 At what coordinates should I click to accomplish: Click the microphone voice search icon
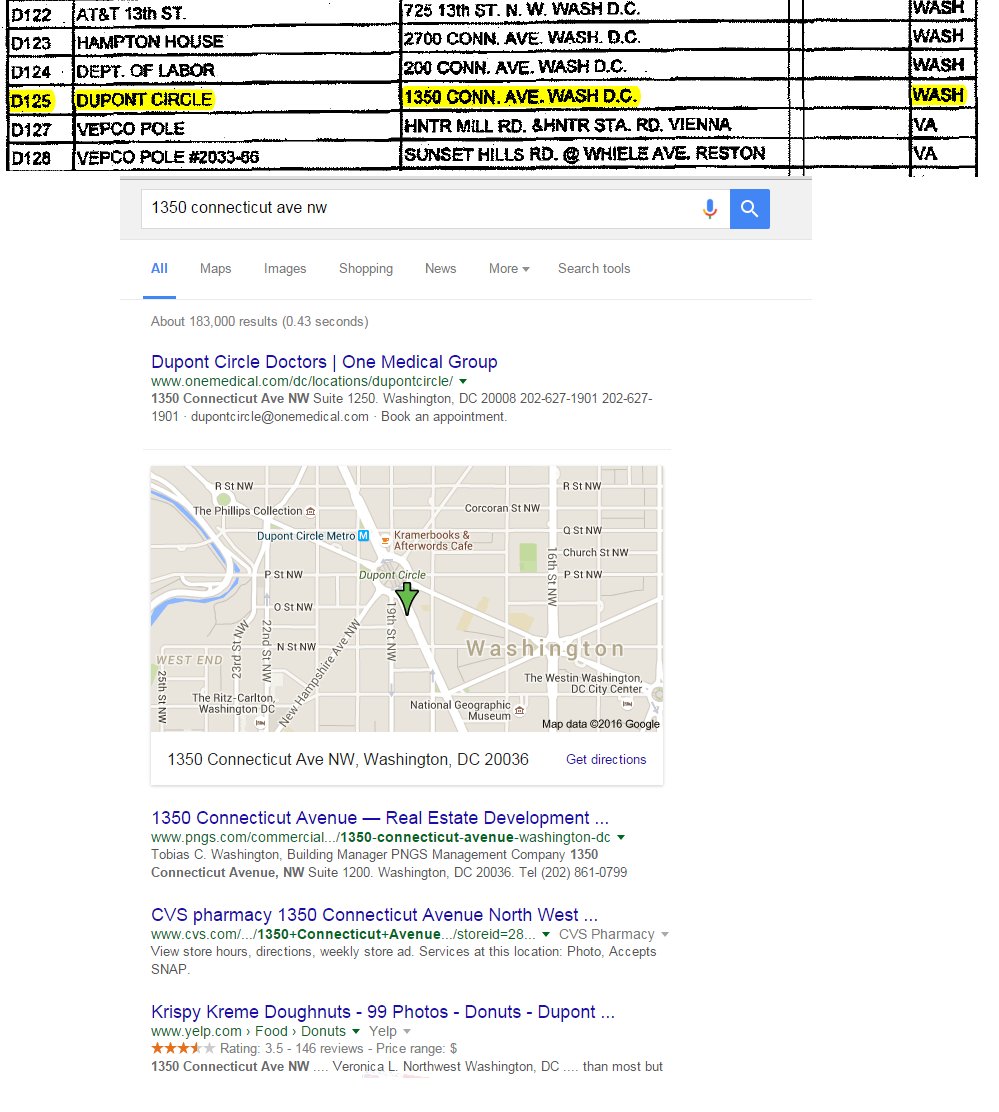710,208
